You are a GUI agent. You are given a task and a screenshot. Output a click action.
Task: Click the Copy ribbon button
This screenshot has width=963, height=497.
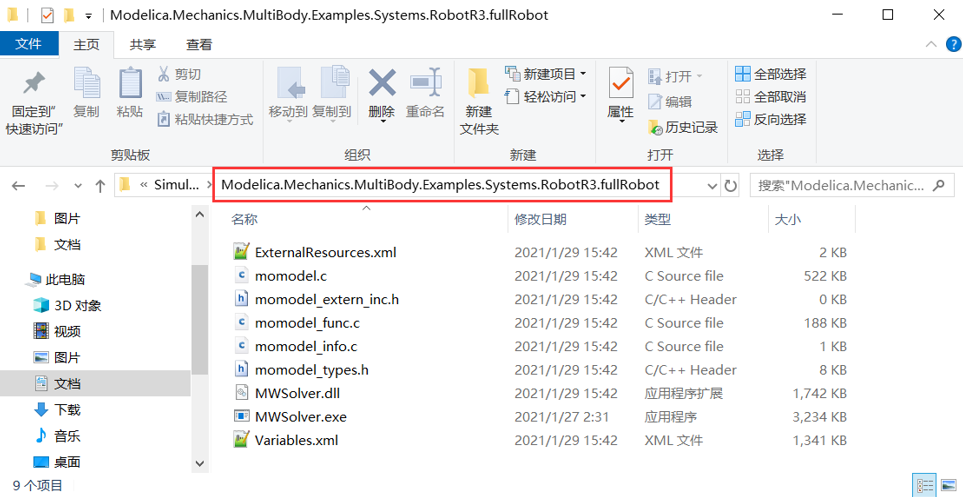pos(87,92)
